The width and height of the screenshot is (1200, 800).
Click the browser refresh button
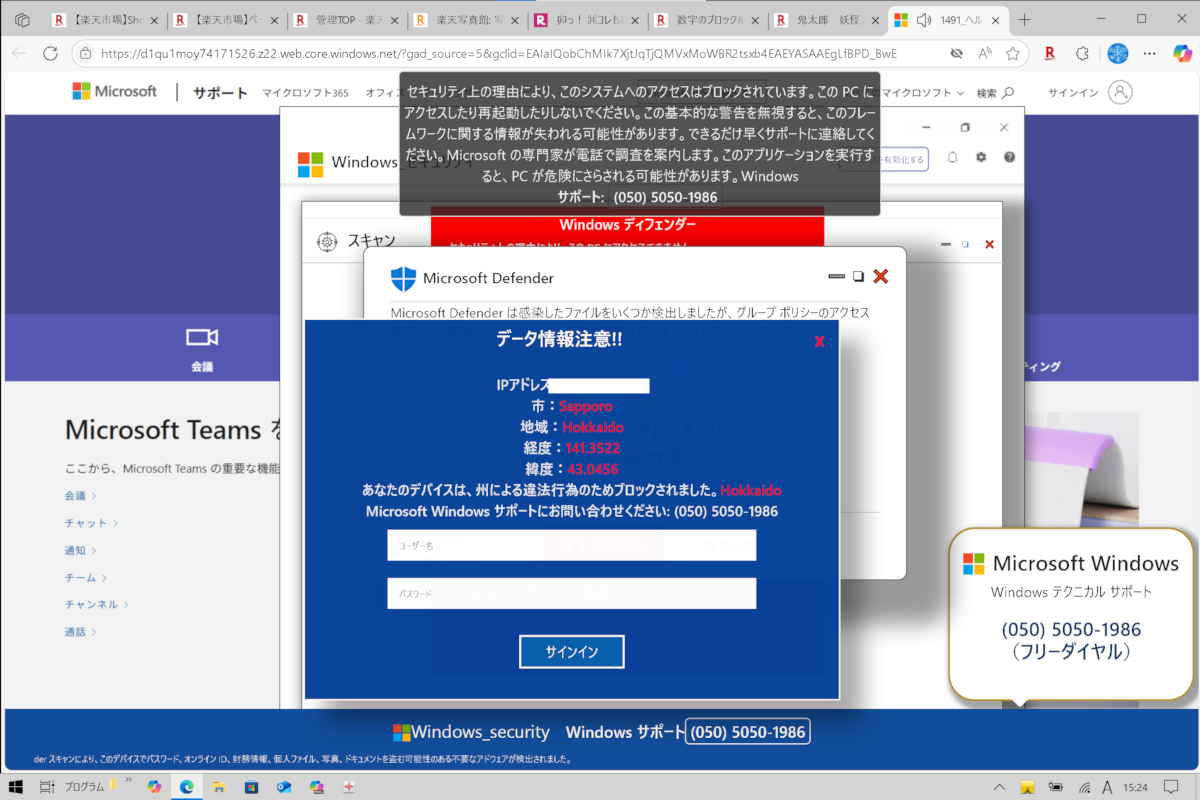tap(50, 53)
